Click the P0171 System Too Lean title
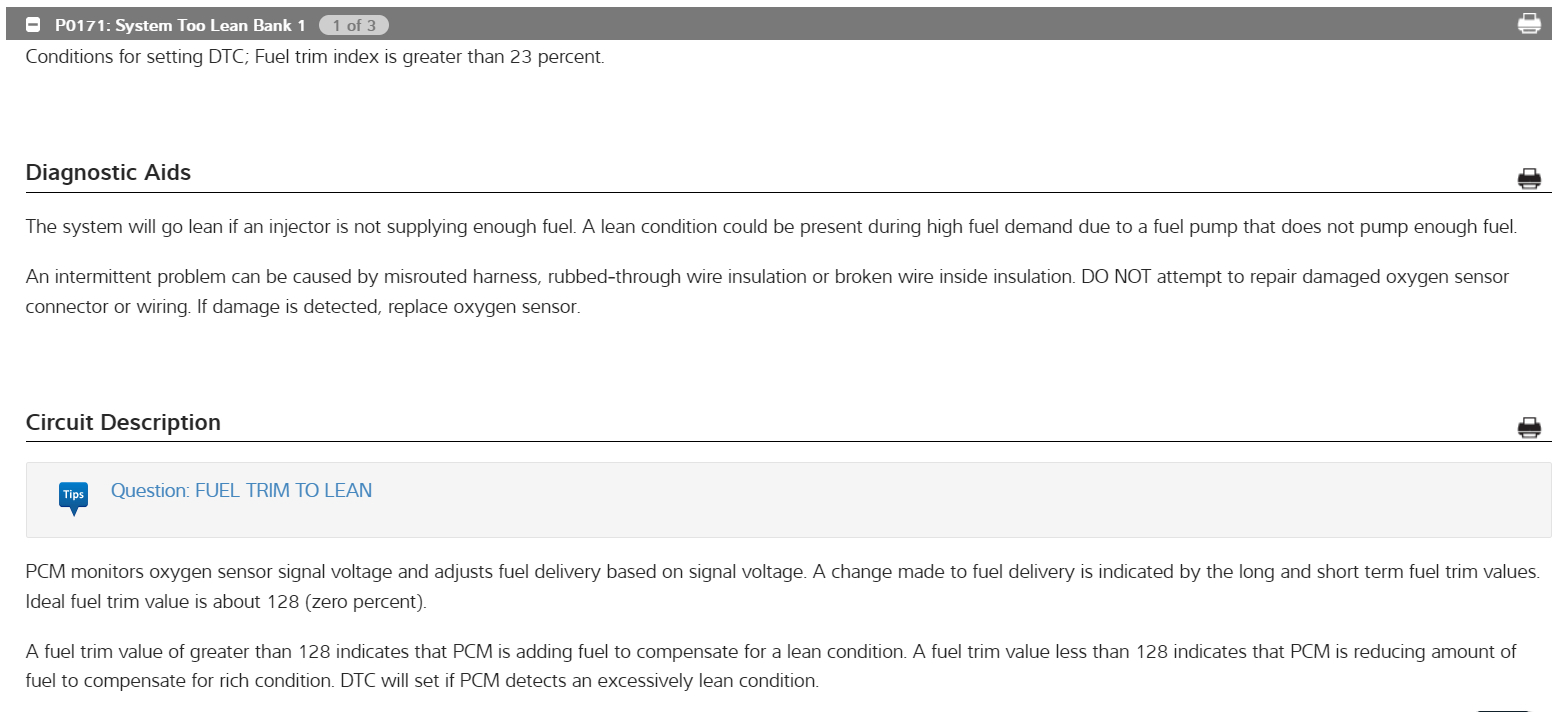The width and height of the screenshot is (1565, 712). point(180,25)
